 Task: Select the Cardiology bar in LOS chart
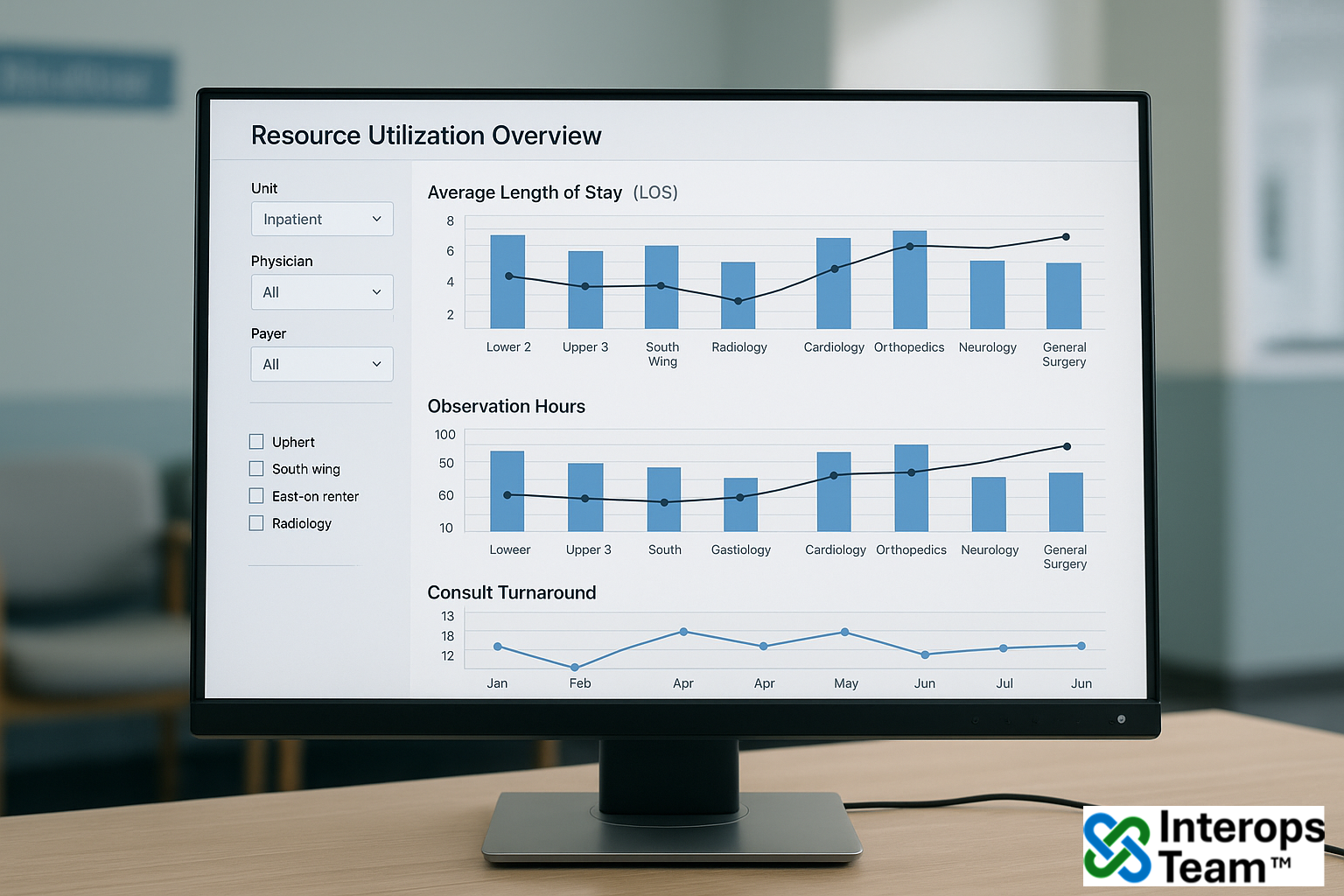[834, 283]
